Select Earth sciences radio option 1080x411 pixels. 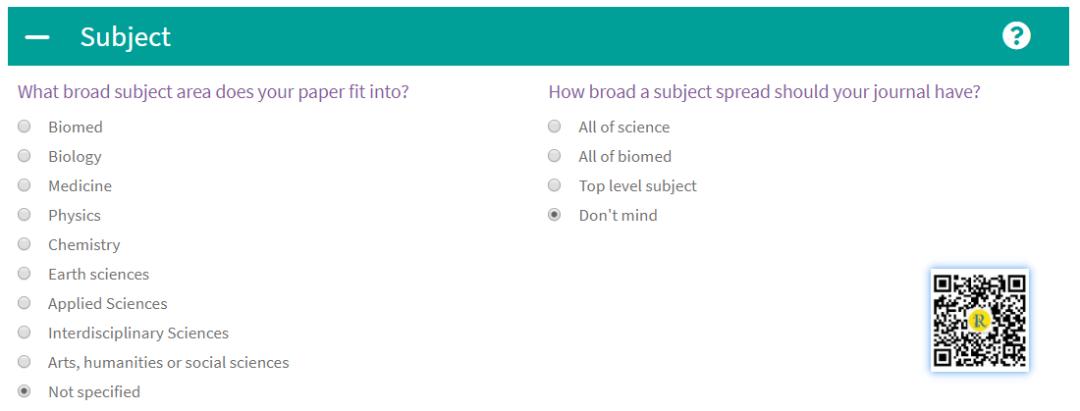(x=24, y=274)
